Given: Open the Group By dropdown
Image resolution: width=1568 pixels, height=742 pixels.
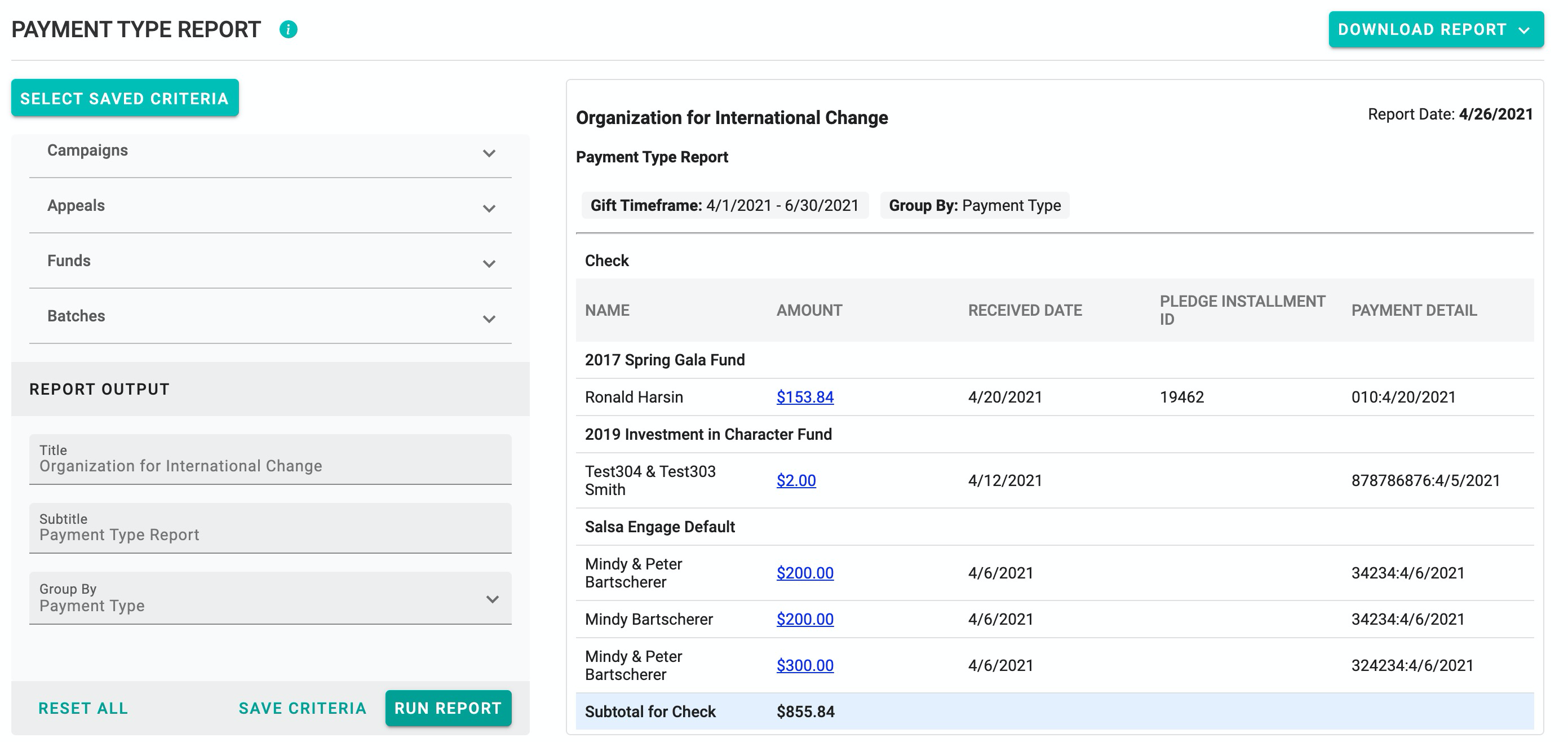Looking at the screenshot, I should pos(271,598).
